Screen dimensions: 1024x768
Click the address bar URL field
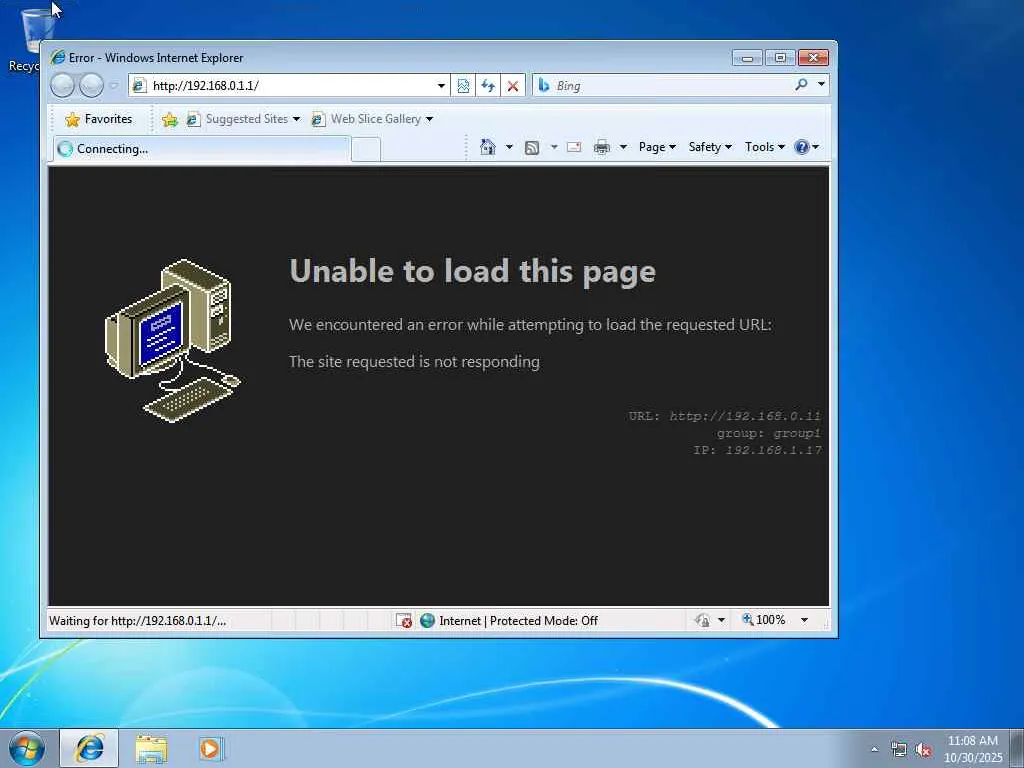click(289, 86)
